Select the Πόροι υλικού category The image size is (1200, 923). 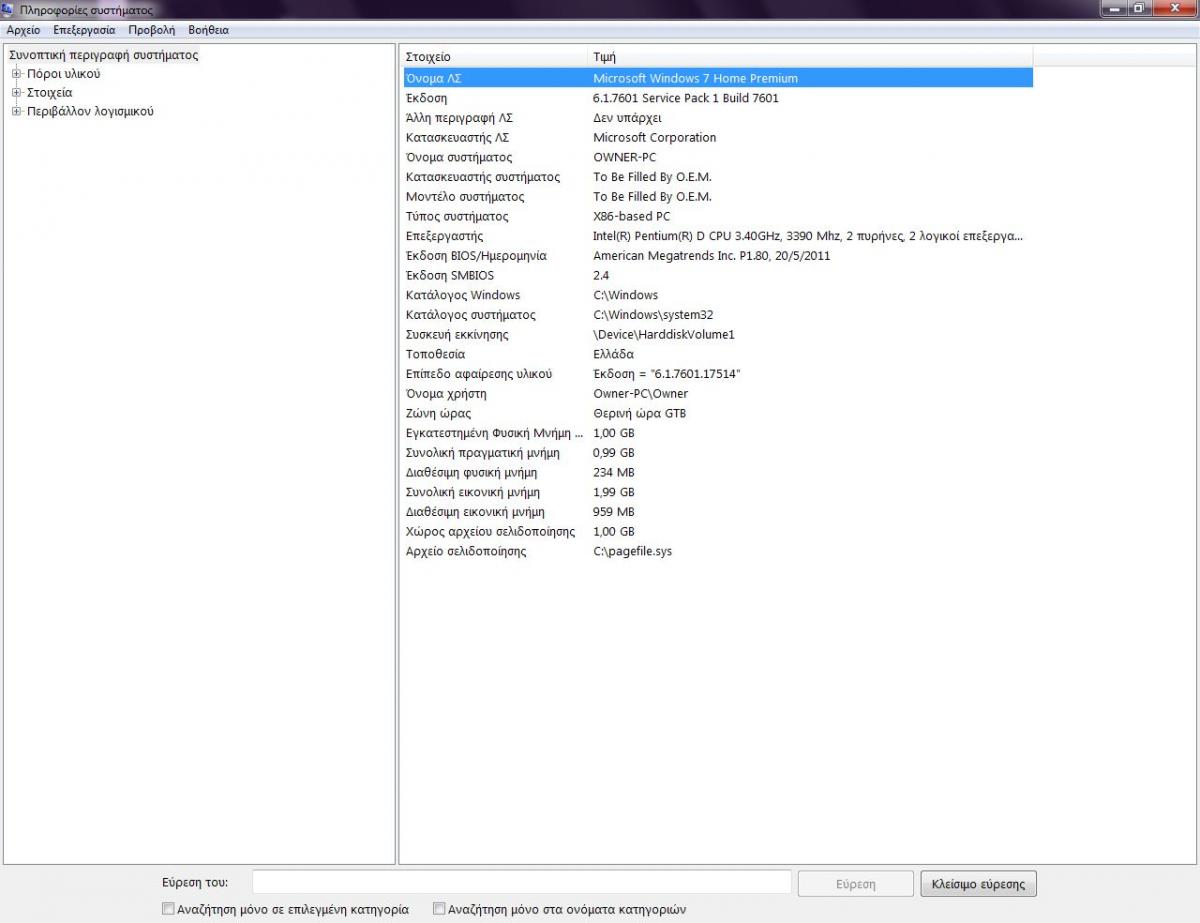[x=63, y=74]
